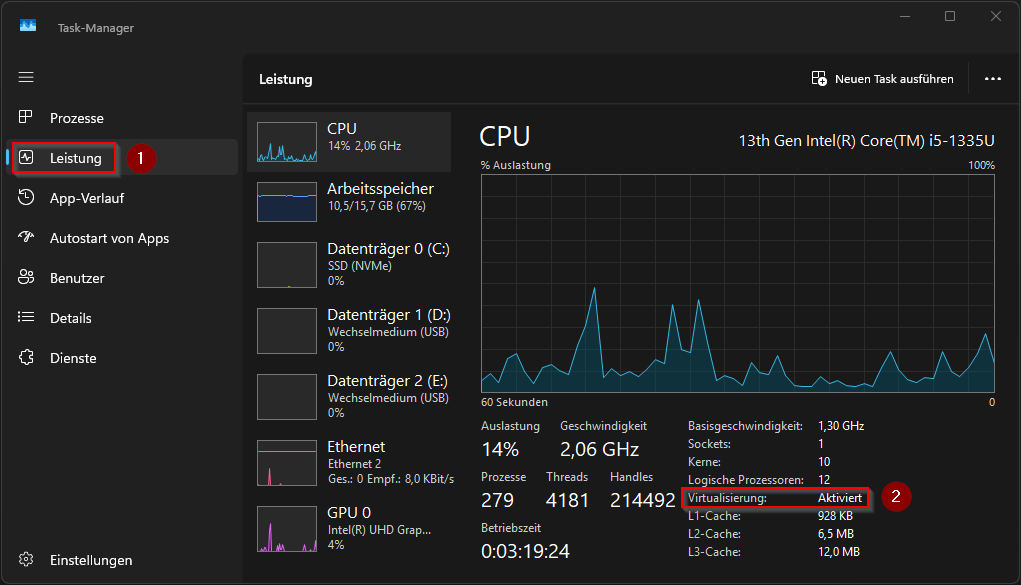Screen dimensions: 1021x585
Task: View the Ethernet network performance
Action: 348,462
